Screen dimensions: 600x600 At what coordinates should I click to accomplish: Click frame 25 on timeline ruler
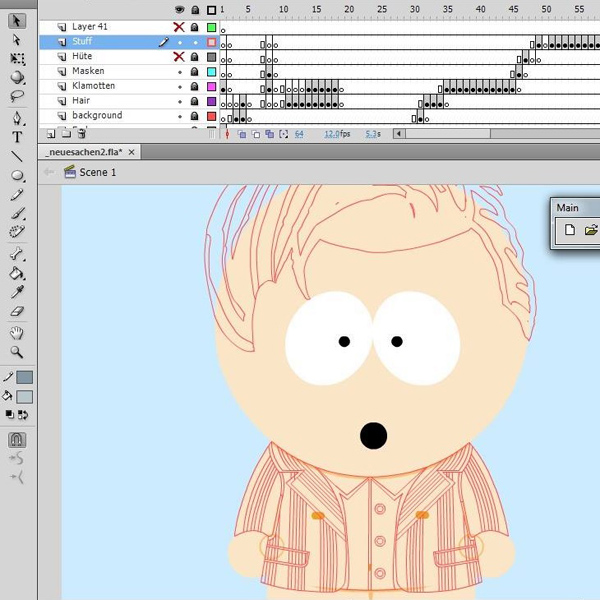[382, 9]
